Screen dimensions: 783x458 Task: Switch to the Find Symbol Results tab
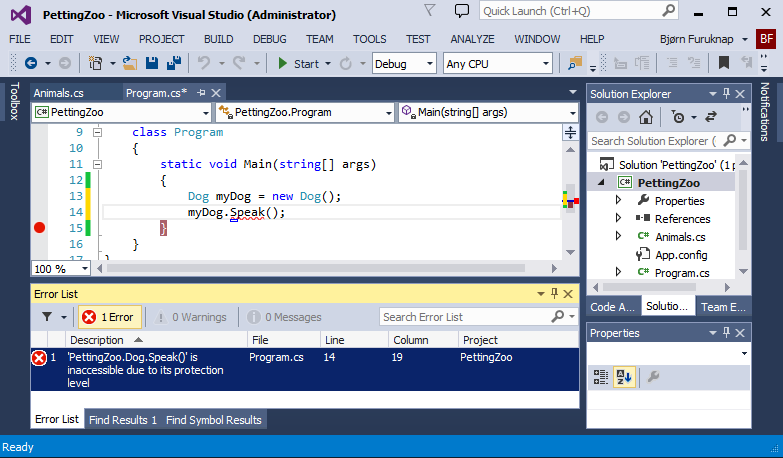214,420
